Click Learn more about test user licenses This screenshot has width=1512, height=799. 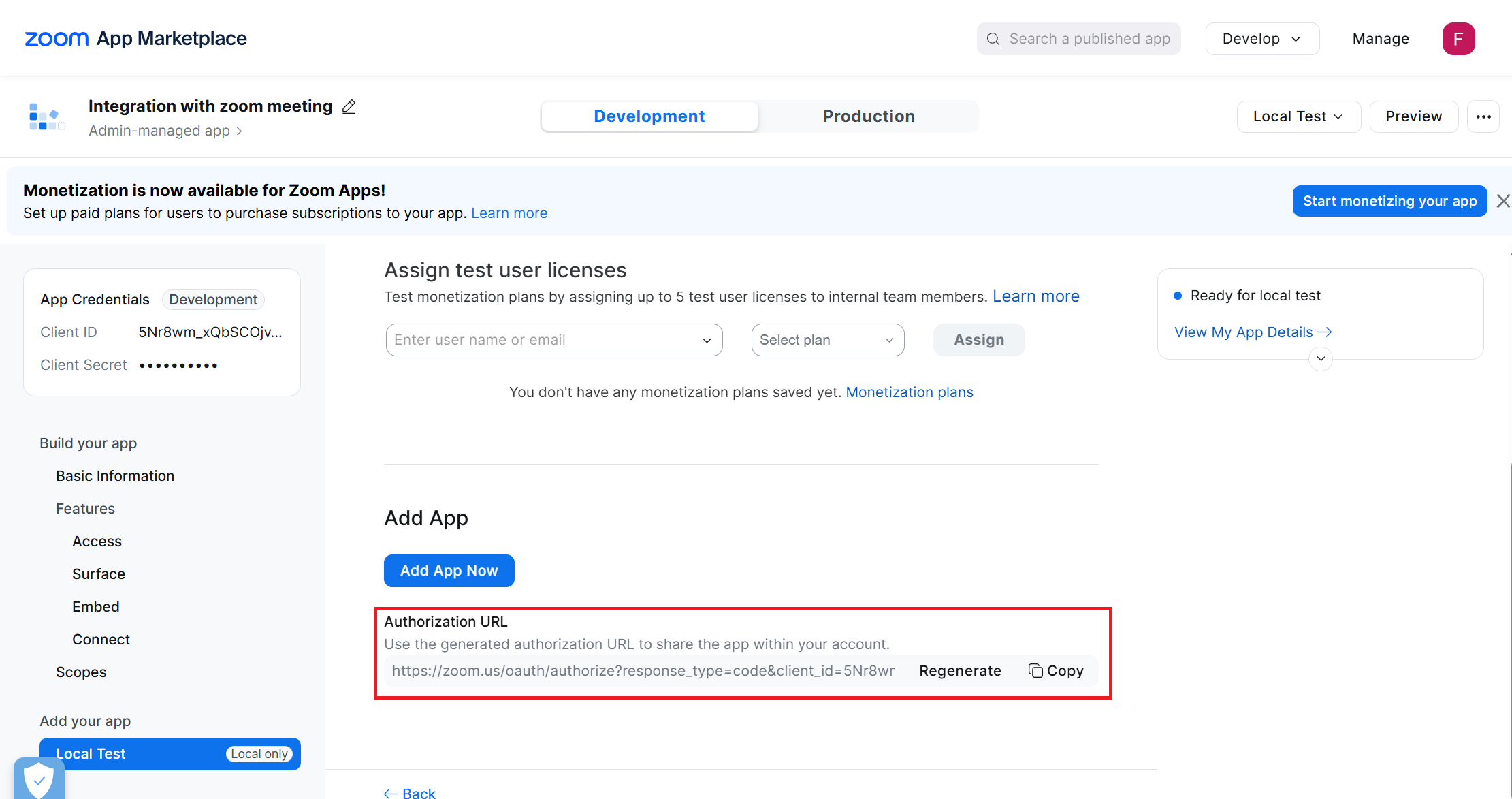click(x=1035, y=296)
